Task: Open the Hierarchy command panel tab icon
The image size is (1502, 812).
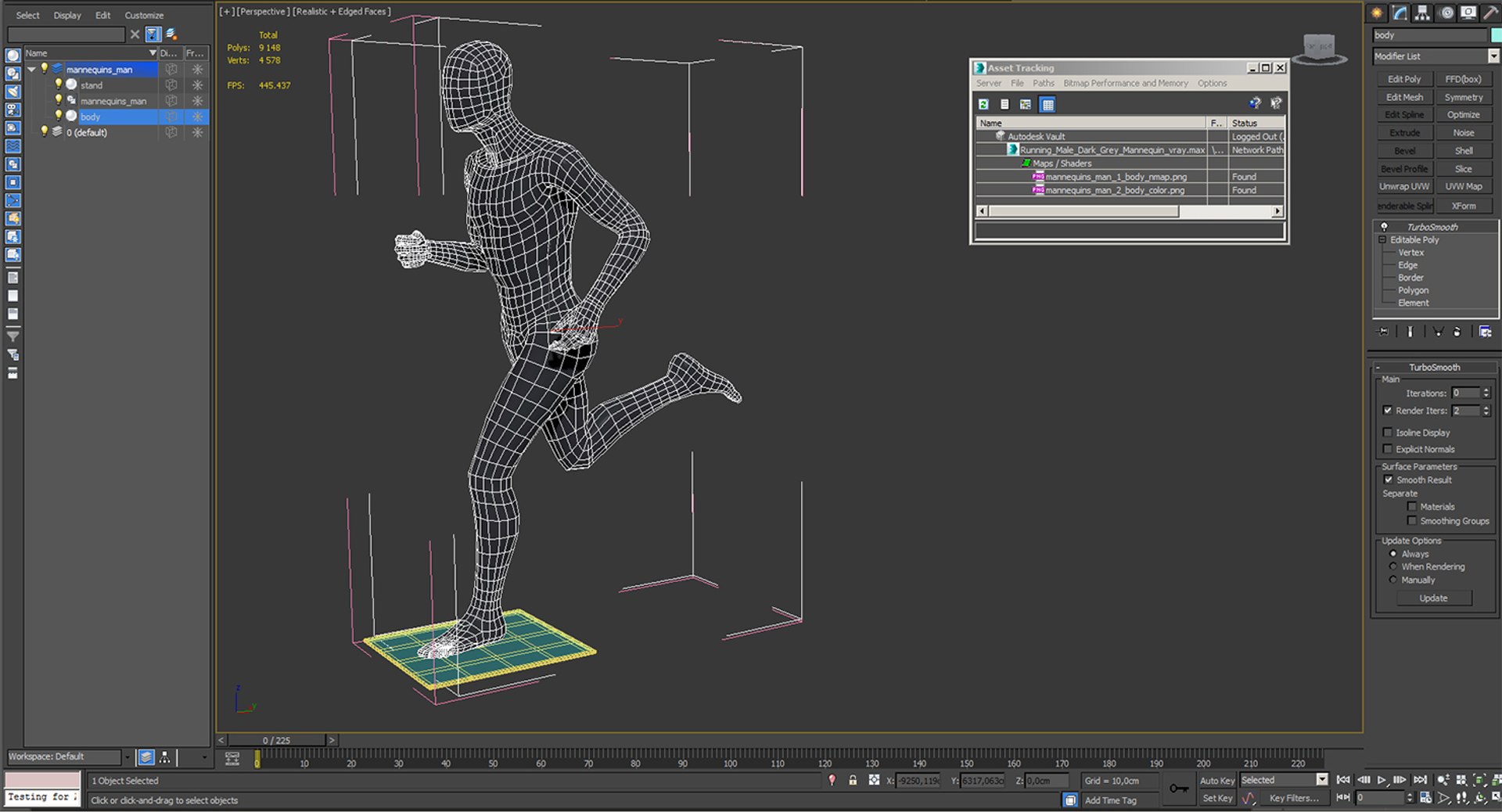Action: coord(1422,13)
